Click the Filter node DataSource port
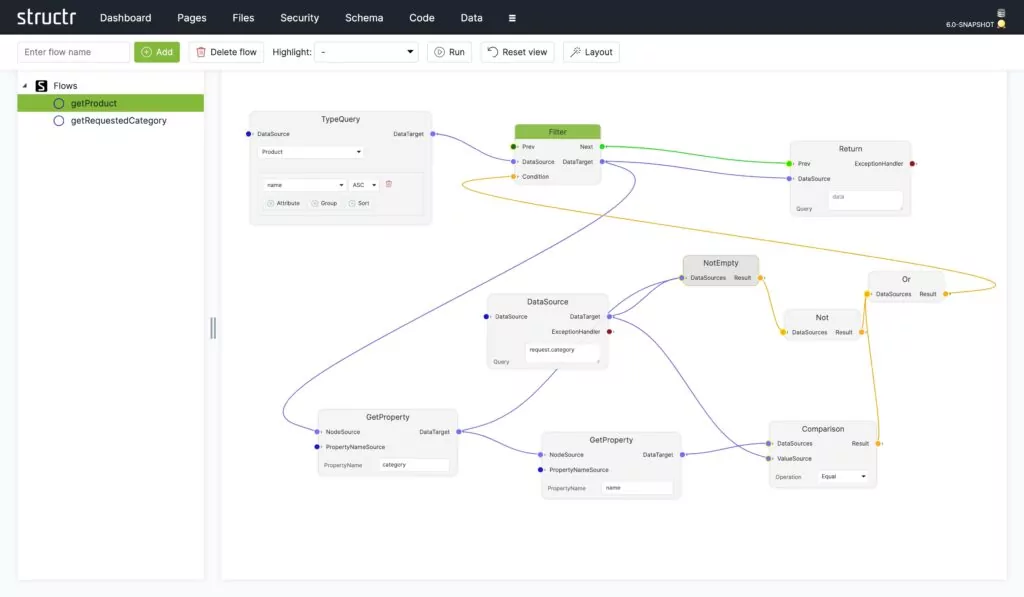 point(513,161)
